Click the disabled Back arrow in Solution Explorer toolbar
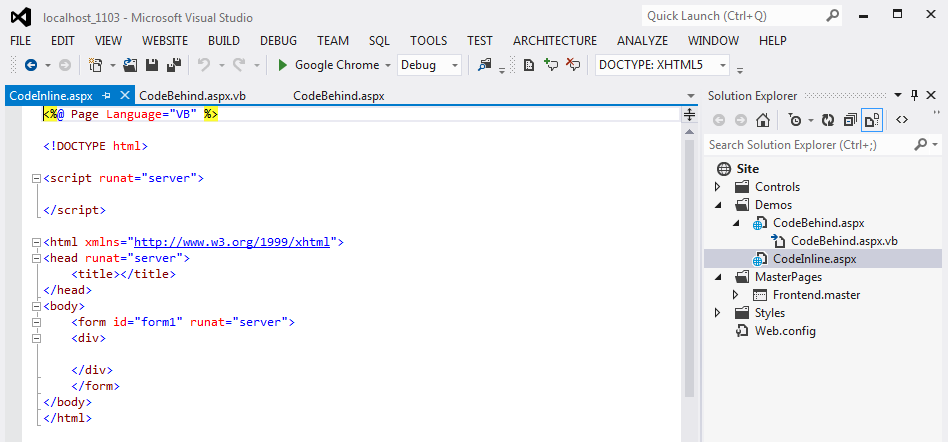The width and height of the screenshot is (948, 442). [719, 120]
